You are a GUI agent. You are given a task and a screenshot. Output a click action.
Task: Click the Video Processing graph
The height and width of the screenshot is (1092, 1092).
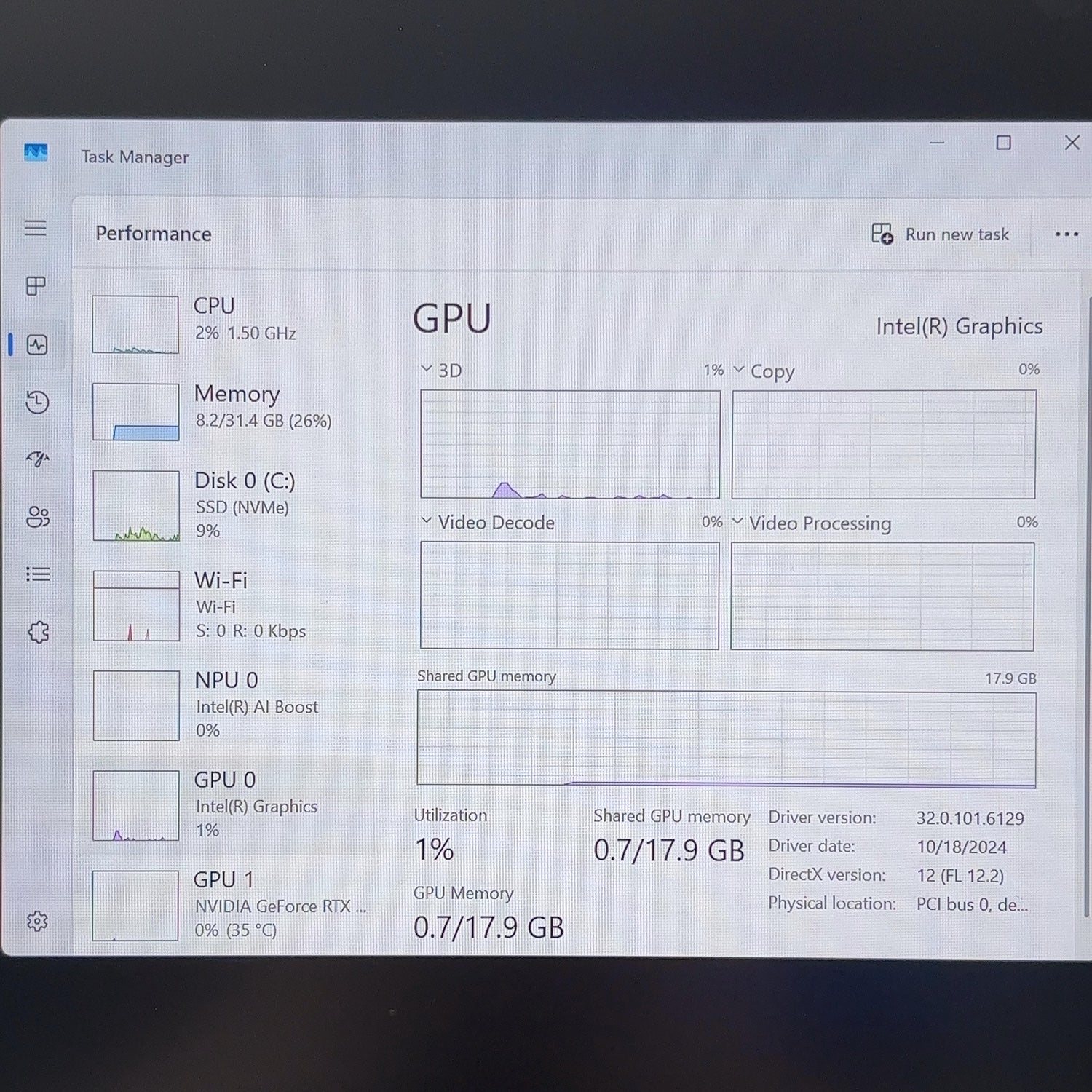pos(882,596)
